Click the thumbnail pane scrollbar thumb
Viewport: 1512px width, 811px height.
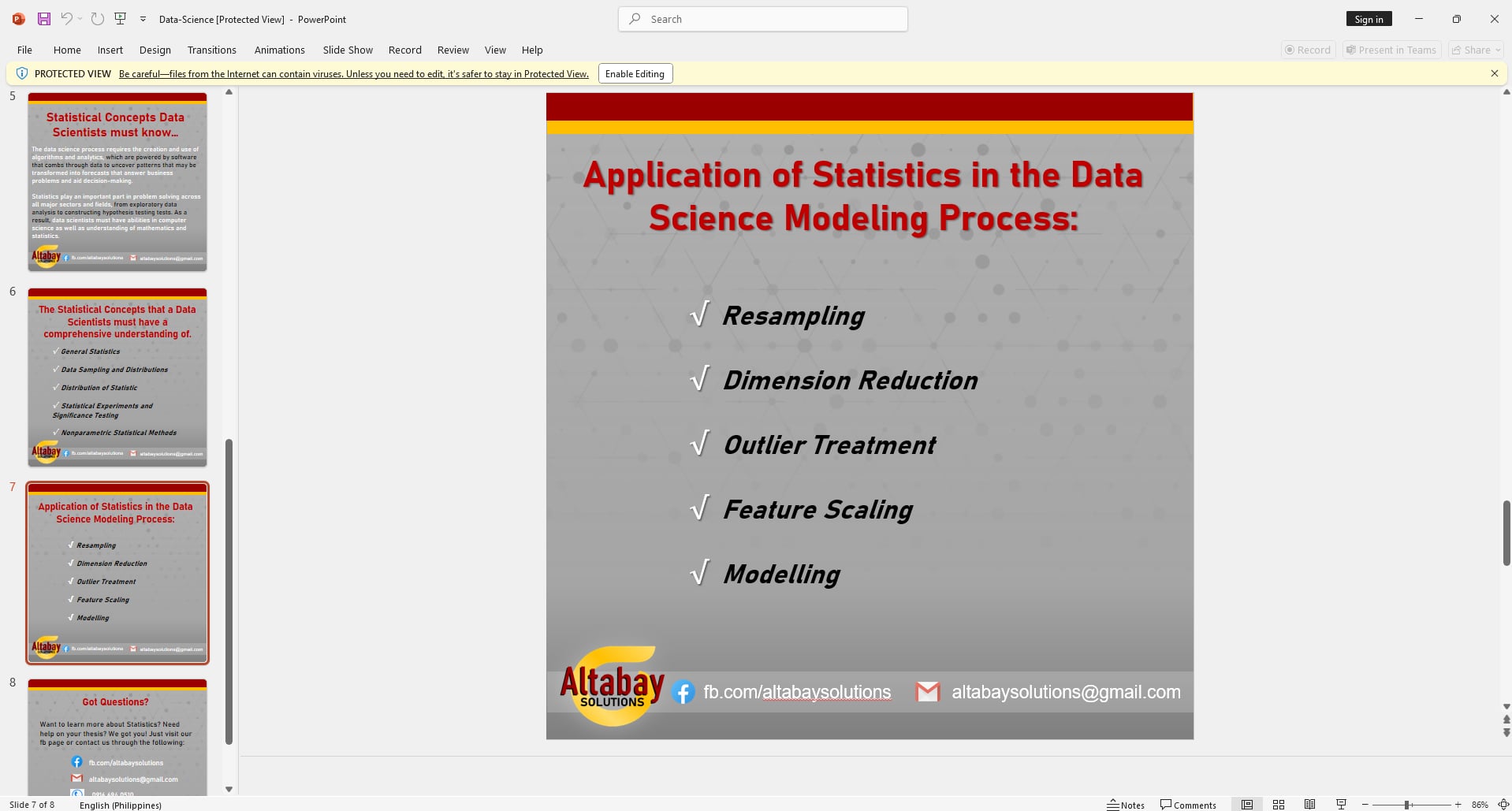[229, 591]
